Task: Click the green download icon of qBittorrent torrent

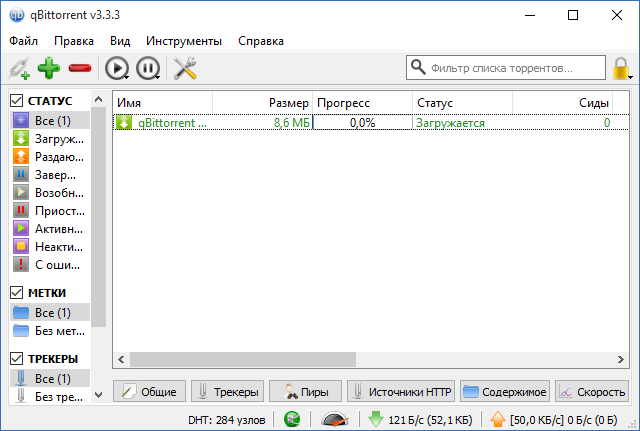Action: tap(124, 122)
